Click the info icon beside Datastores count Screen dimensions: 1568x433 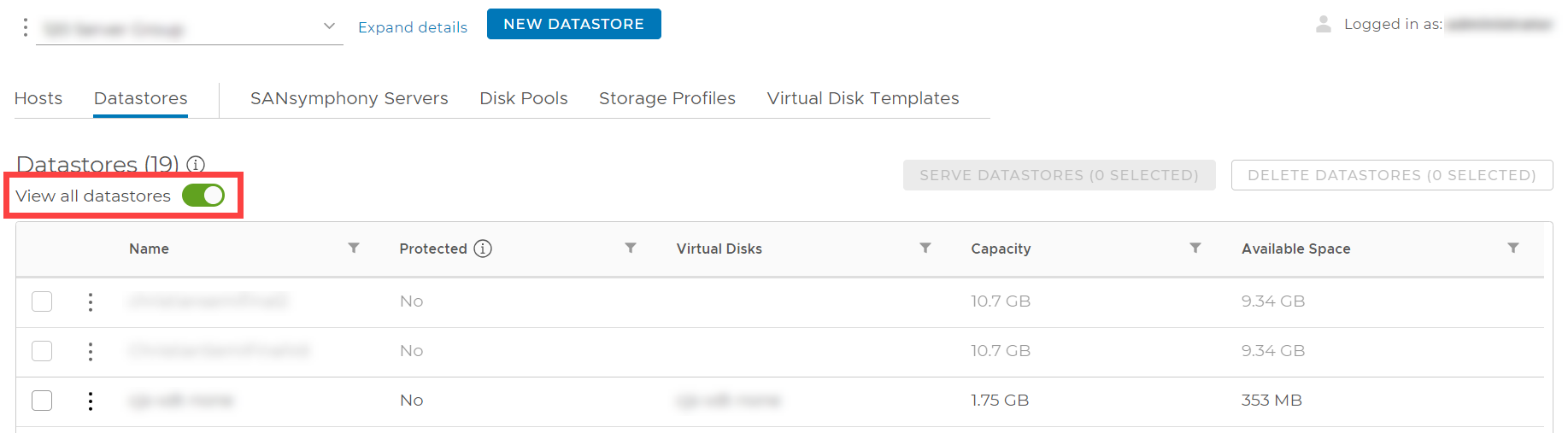[x=196, y=164]
